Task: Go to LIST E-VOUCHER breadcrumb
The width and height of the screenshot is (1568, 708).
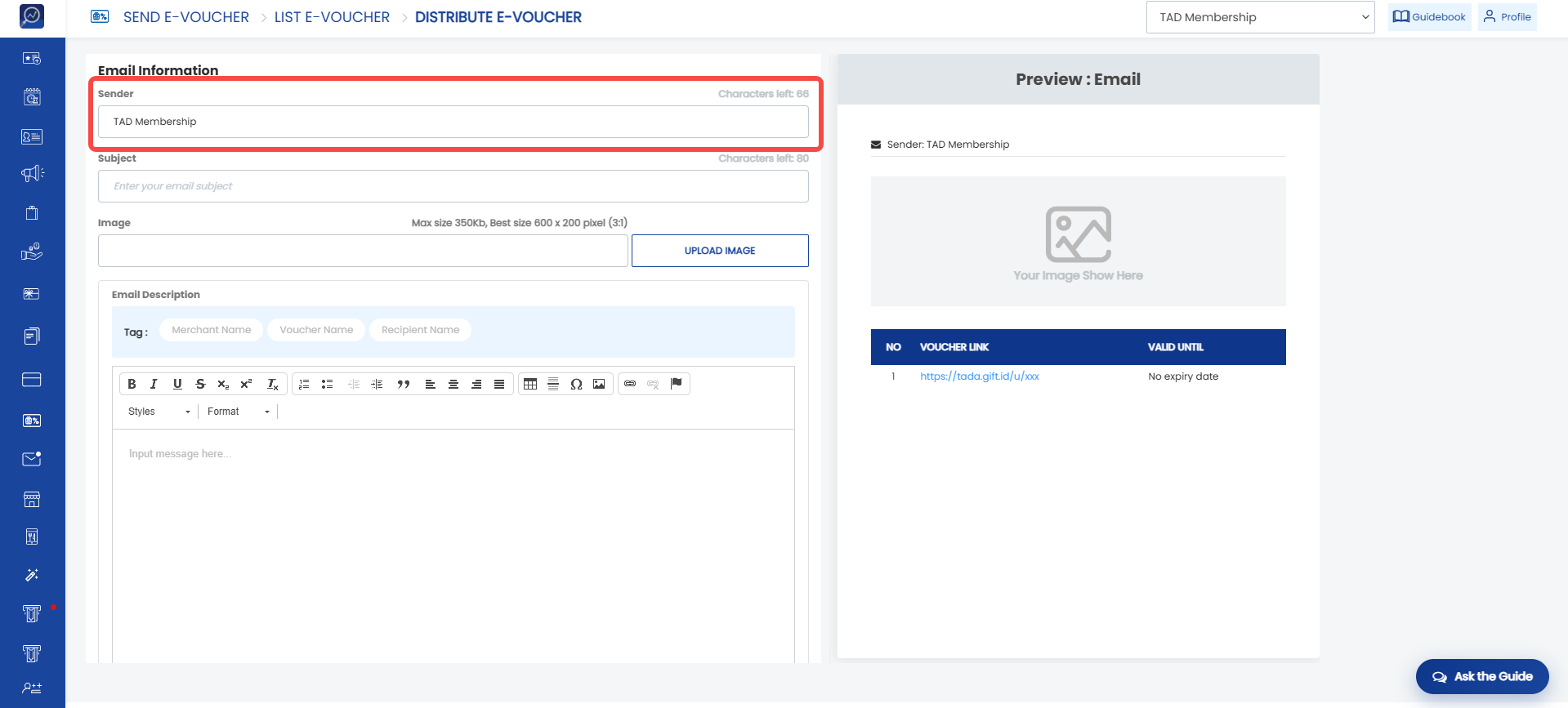Action: 332,17
